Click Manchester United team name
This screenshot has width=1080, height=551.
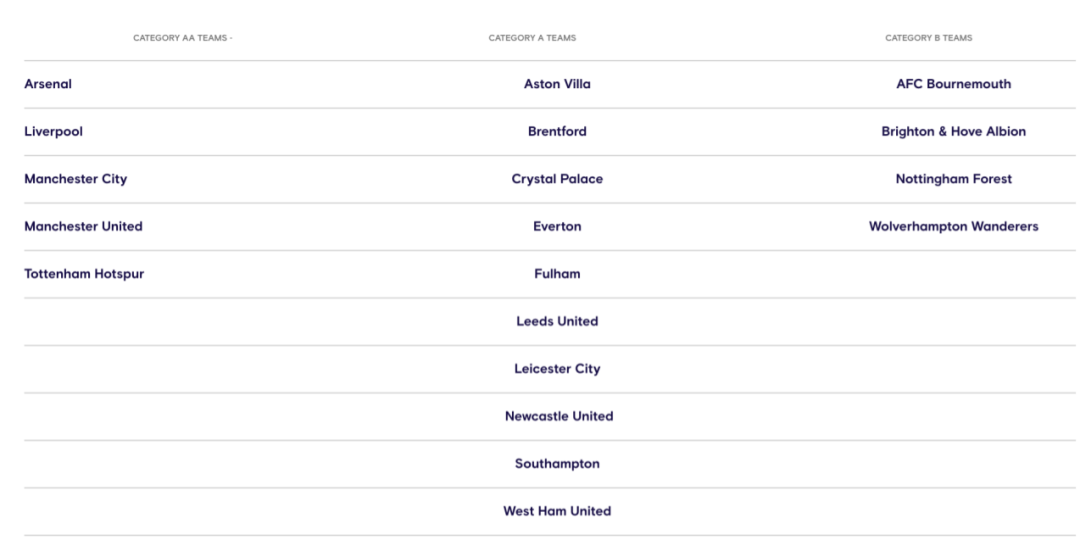(83, 226)
